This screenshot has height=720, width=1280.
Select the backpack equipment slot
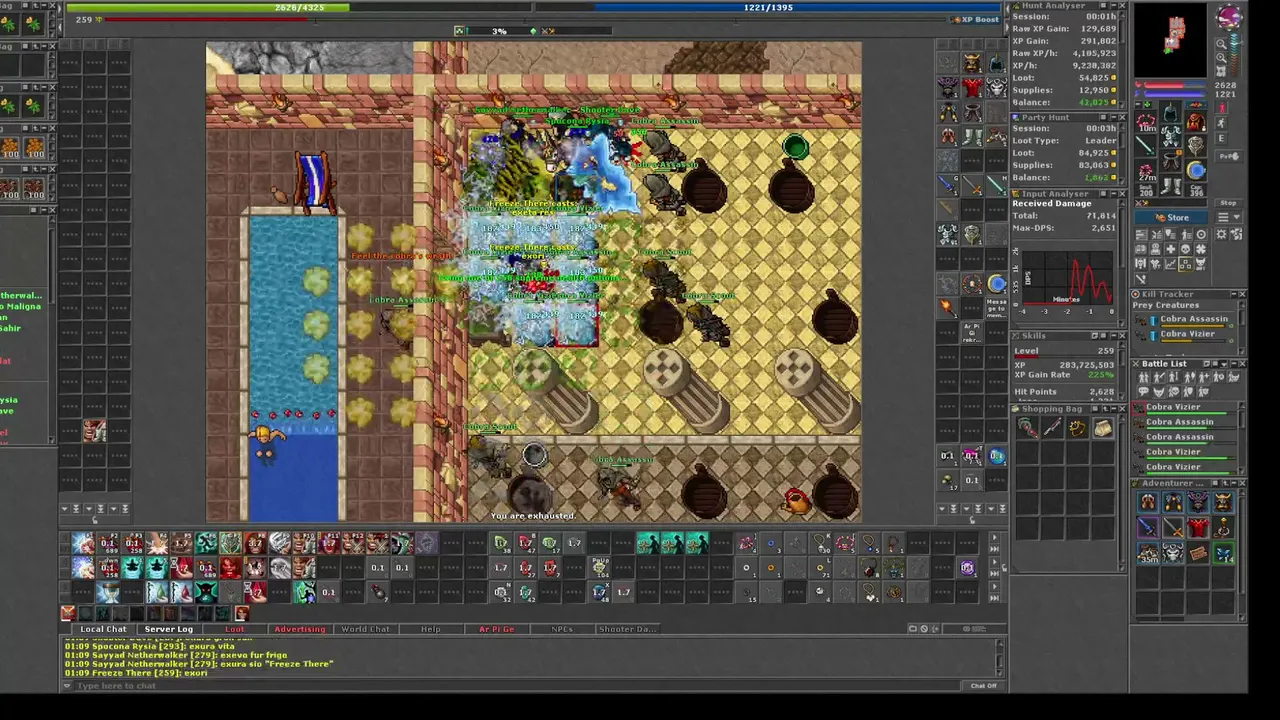click(1196, 122)
